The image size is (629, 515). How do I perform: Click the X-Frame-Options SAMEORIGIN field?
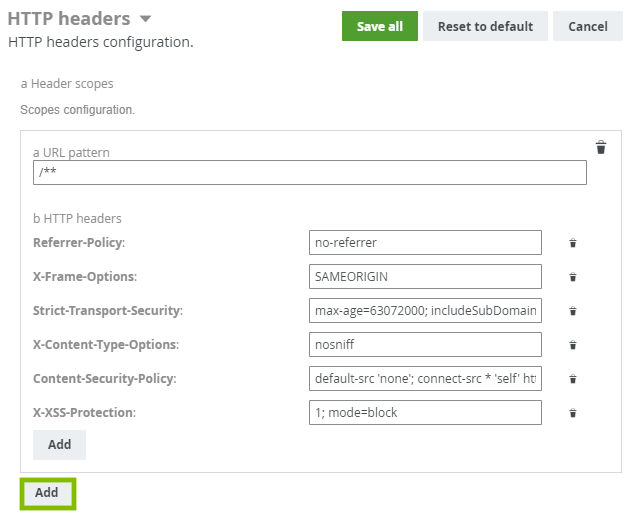425,276
